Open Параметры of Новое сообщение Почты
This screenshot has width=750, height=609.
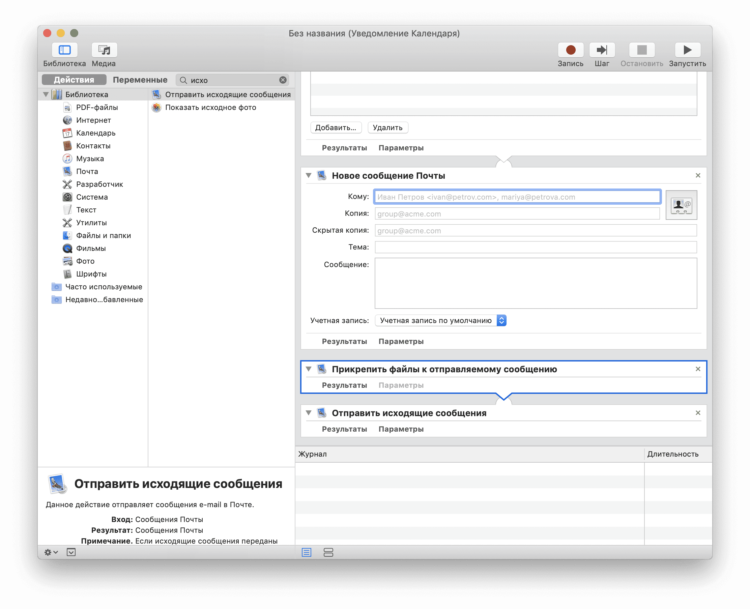[401, 341]
